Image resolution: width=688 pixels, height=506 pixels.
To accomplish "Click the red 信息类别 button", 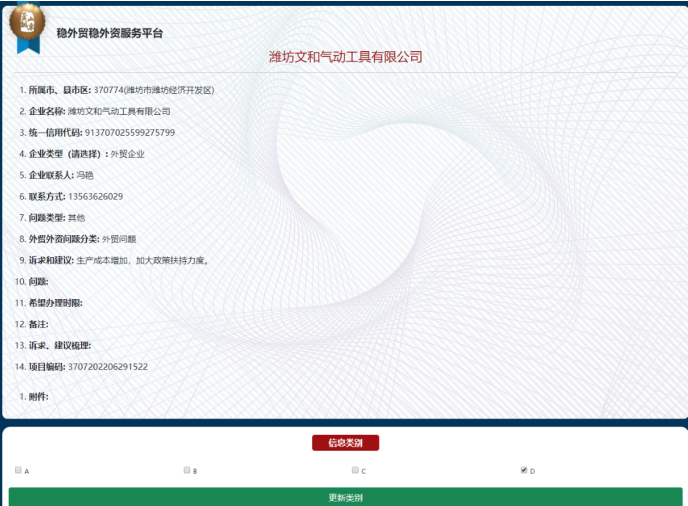I will tap(345, 443).
